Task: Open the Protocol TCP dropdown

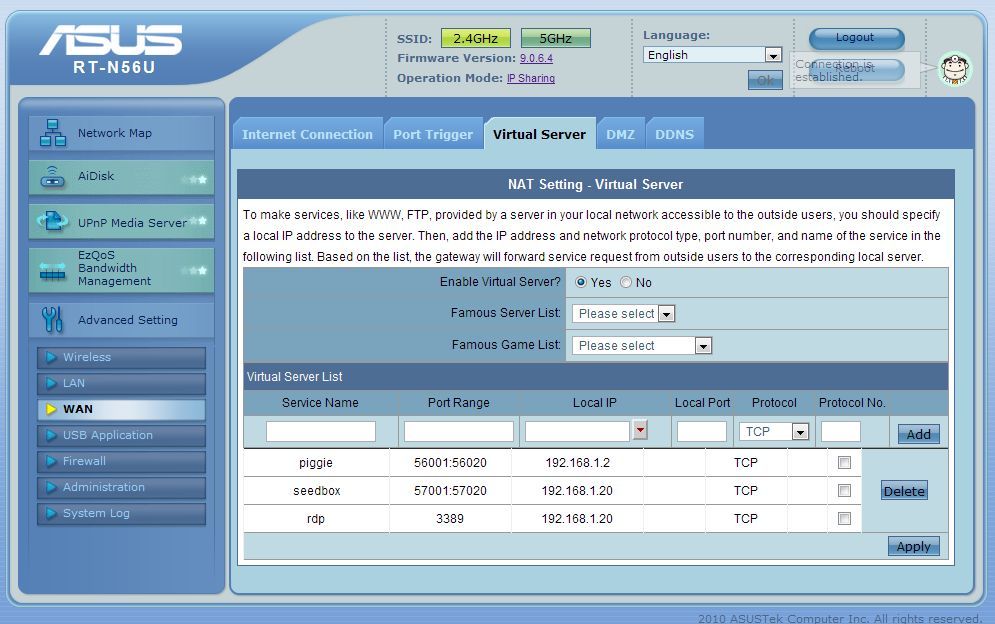Action: (x=774, y=432)
